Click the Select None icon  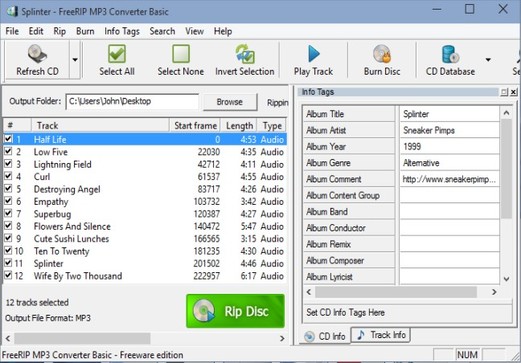click(181, 54)
